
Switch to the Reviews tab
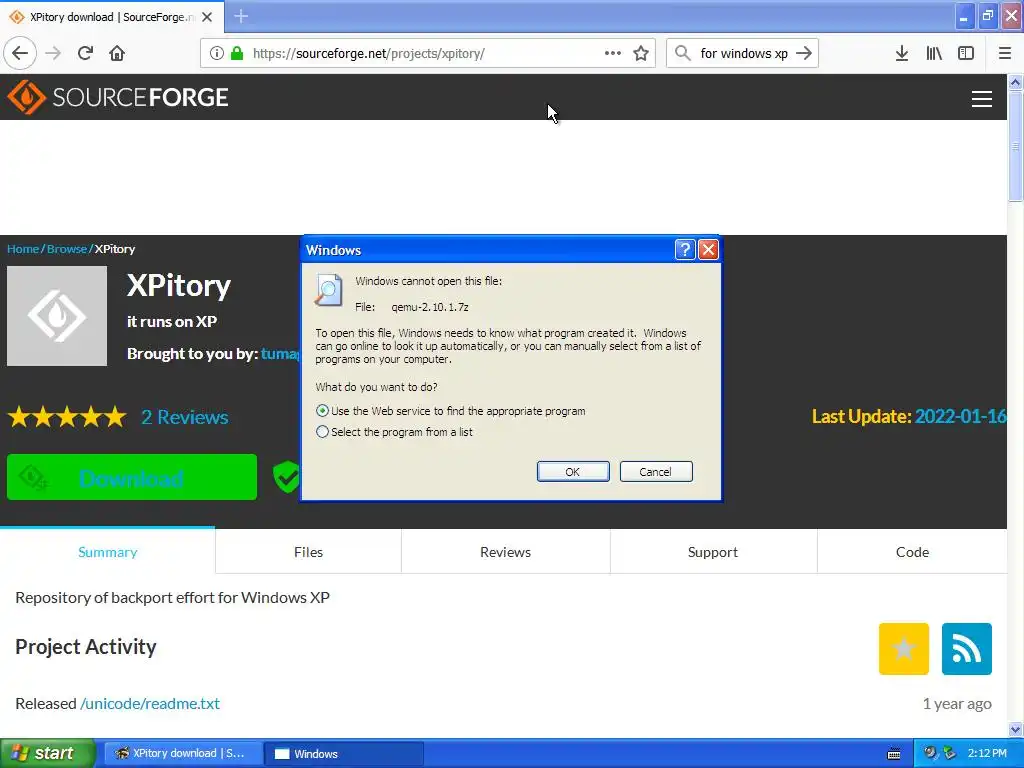tap(505, 552)
